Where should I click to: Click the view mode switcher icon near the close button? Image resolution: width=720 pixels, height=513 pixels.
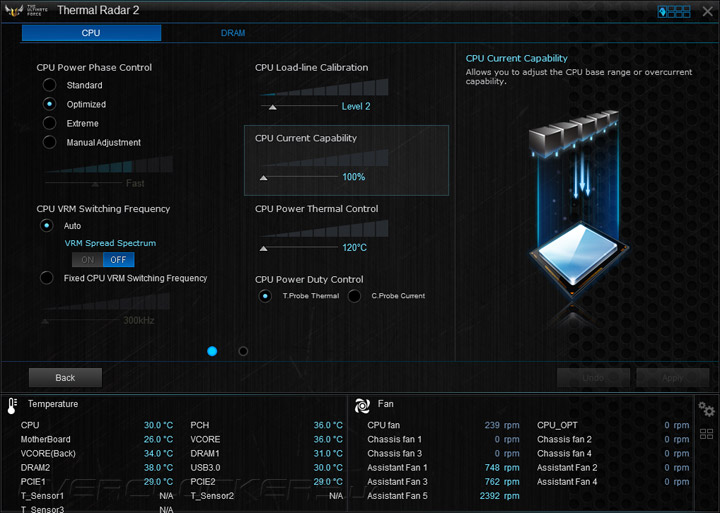(x=674, y=11)
